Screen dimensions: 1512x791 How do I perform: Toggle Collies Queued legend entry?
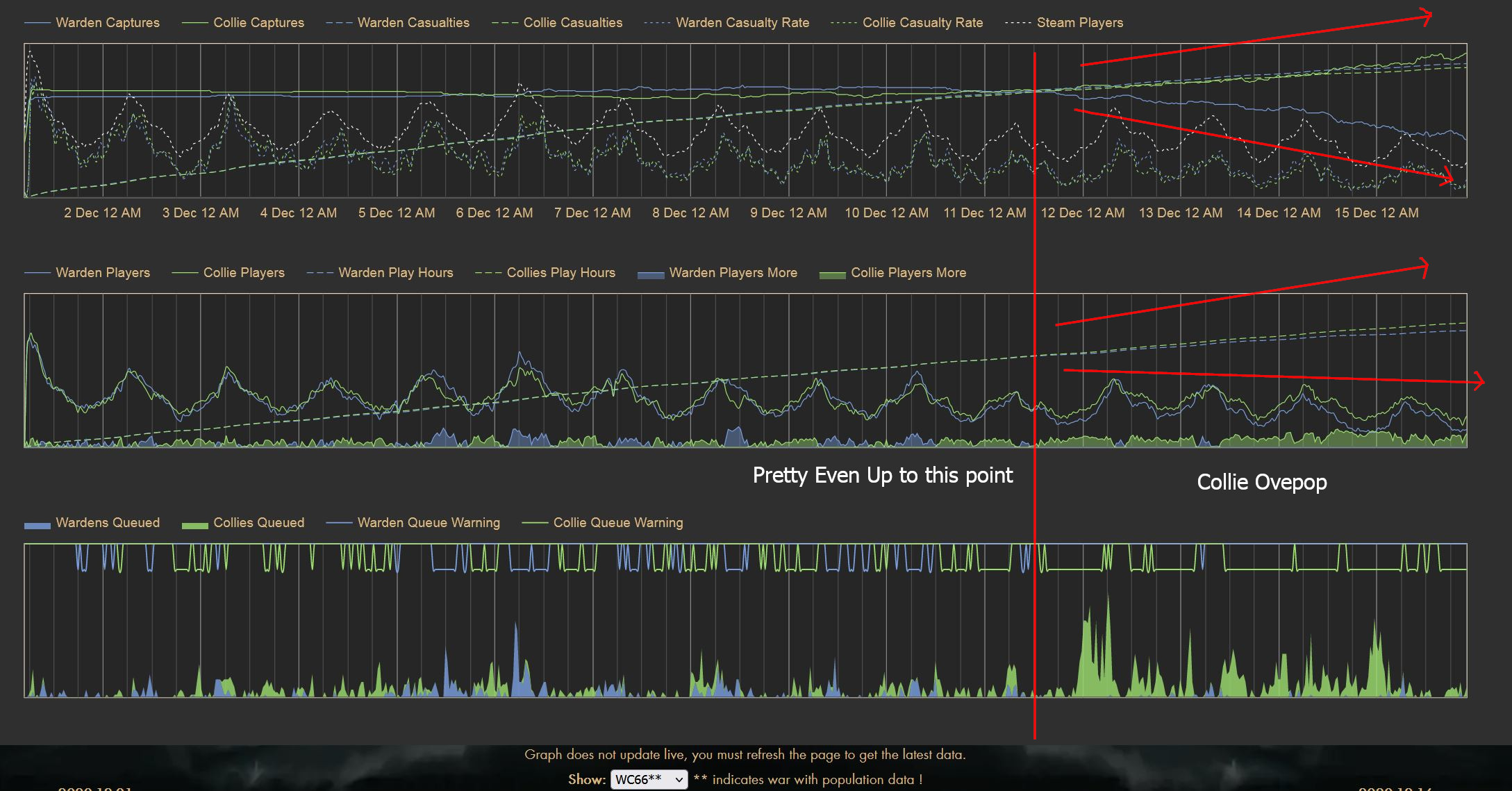(x=258, y=523)
